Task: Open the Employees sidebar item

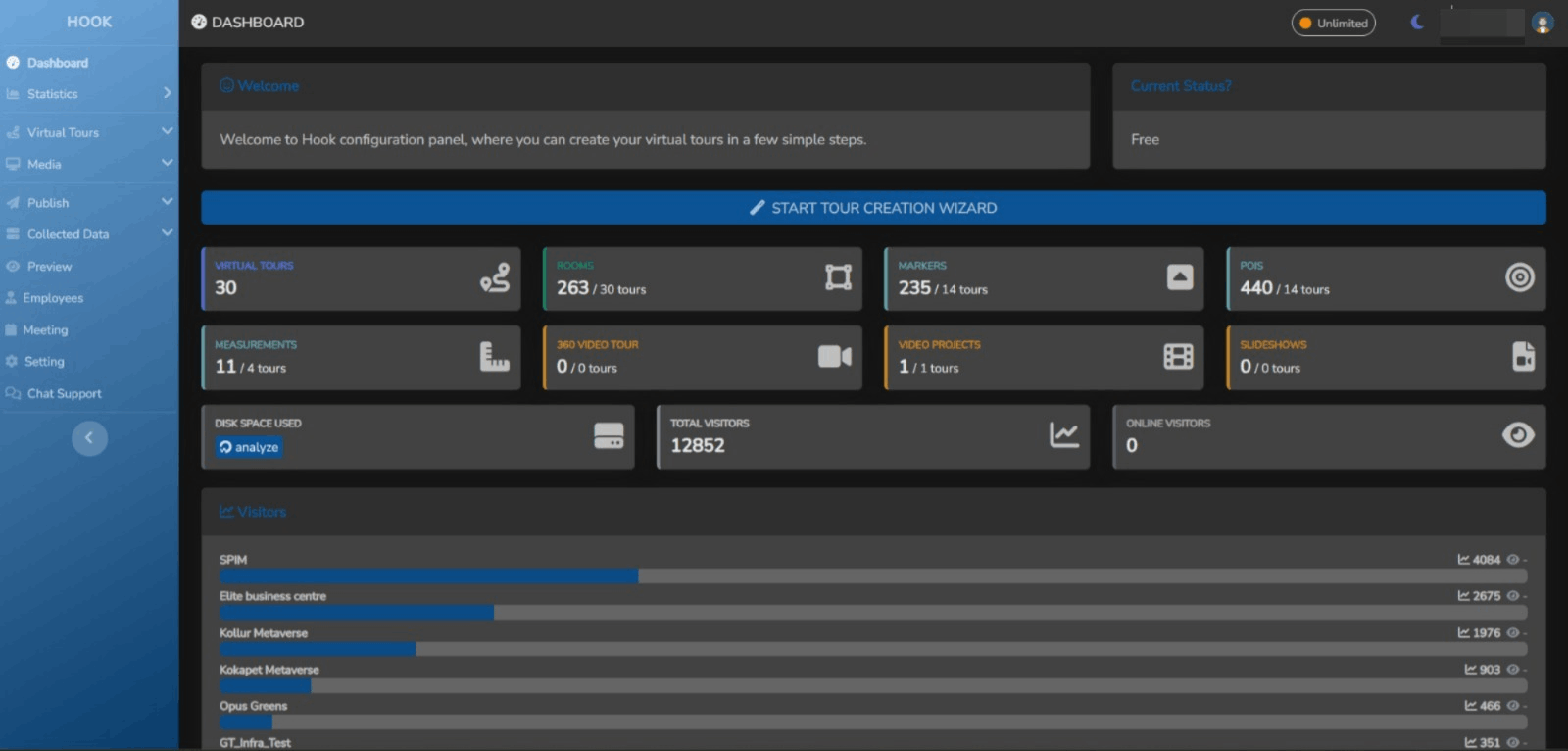Action: coord(53,298)
